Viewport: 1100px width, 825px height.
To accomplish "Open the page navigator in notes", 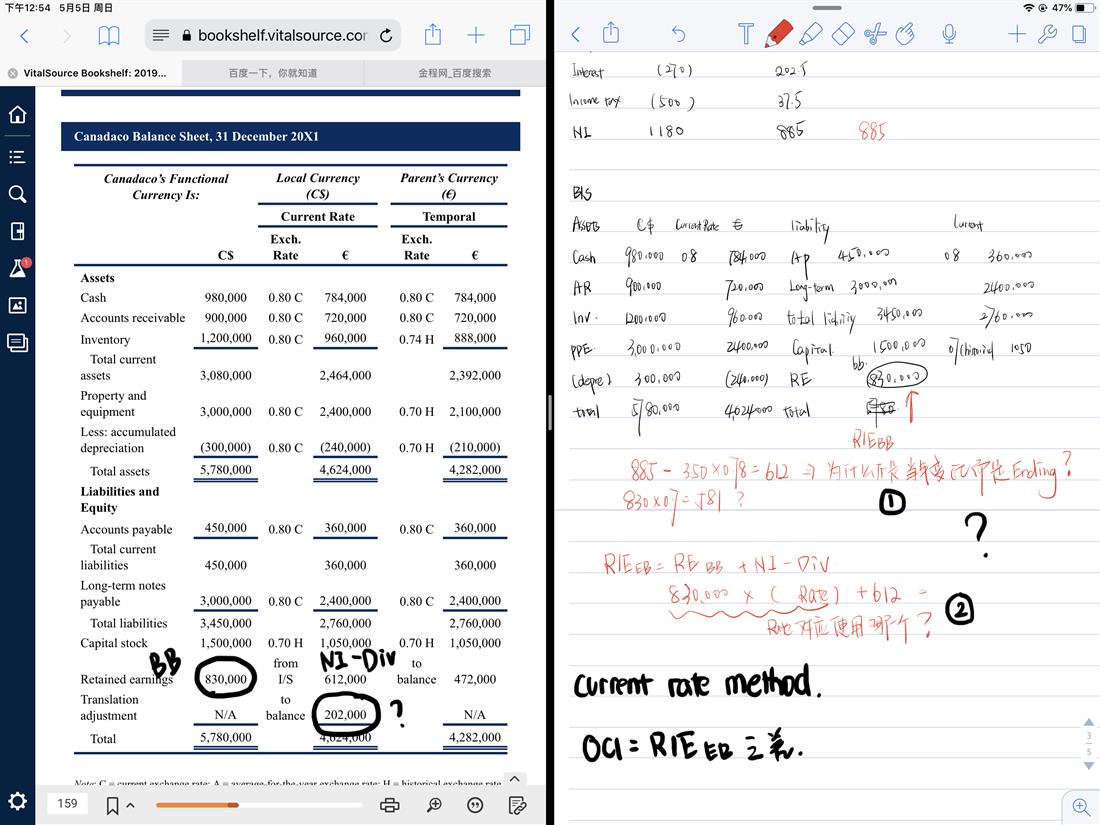I will click(1079, 34).
